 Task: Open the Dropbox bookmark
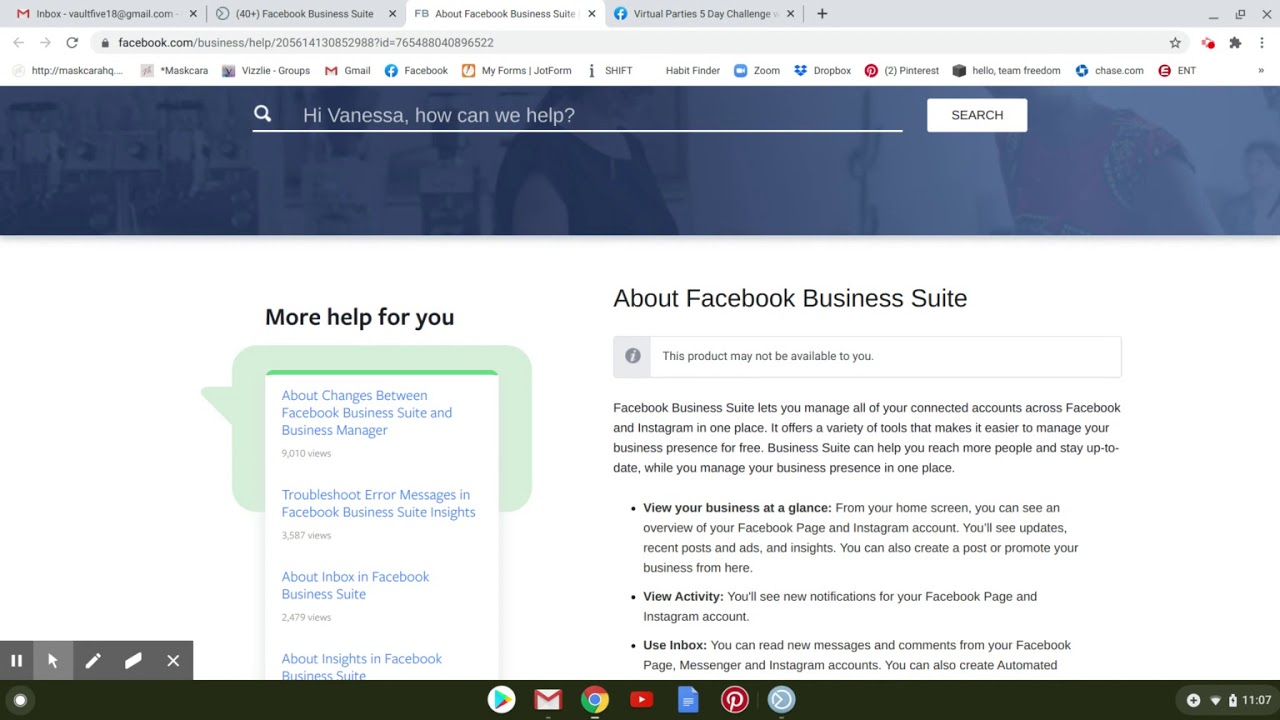tap(822, 71)
